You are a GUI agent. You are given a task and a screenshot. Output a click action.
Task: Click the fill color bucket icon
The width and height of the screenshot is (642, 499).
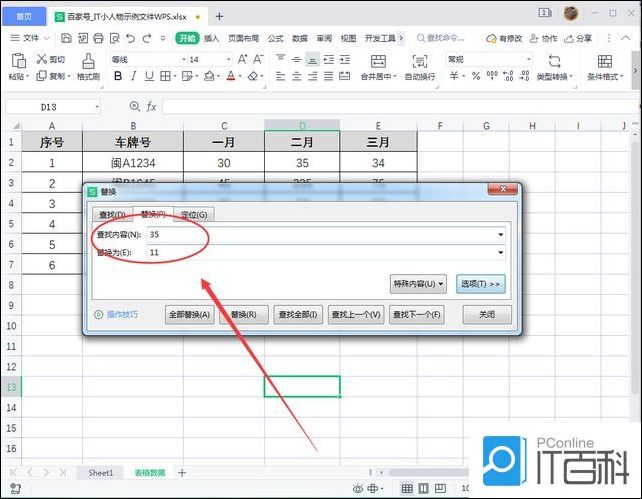point(209,76)
